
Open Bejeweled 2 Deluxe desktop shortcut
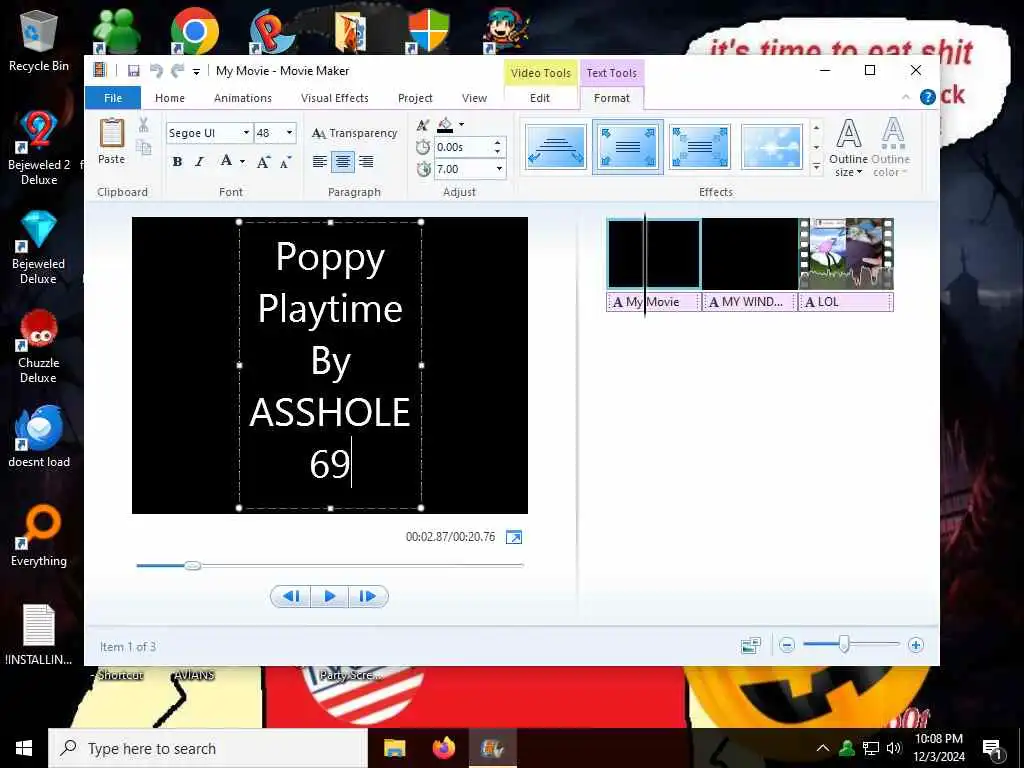(39, 148)
